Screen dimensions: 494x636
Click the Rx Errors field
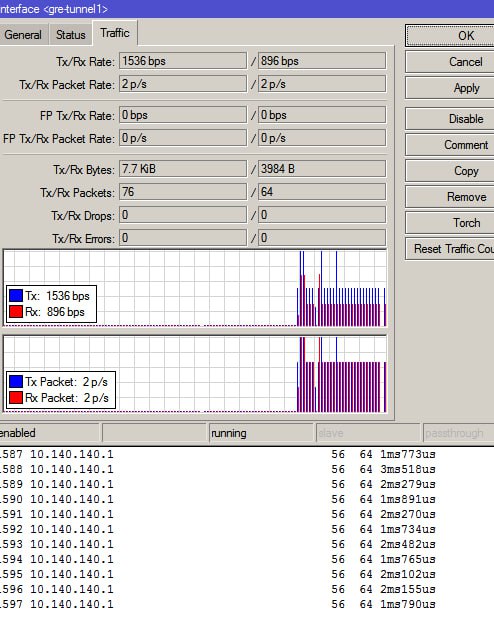coord(322,238)
